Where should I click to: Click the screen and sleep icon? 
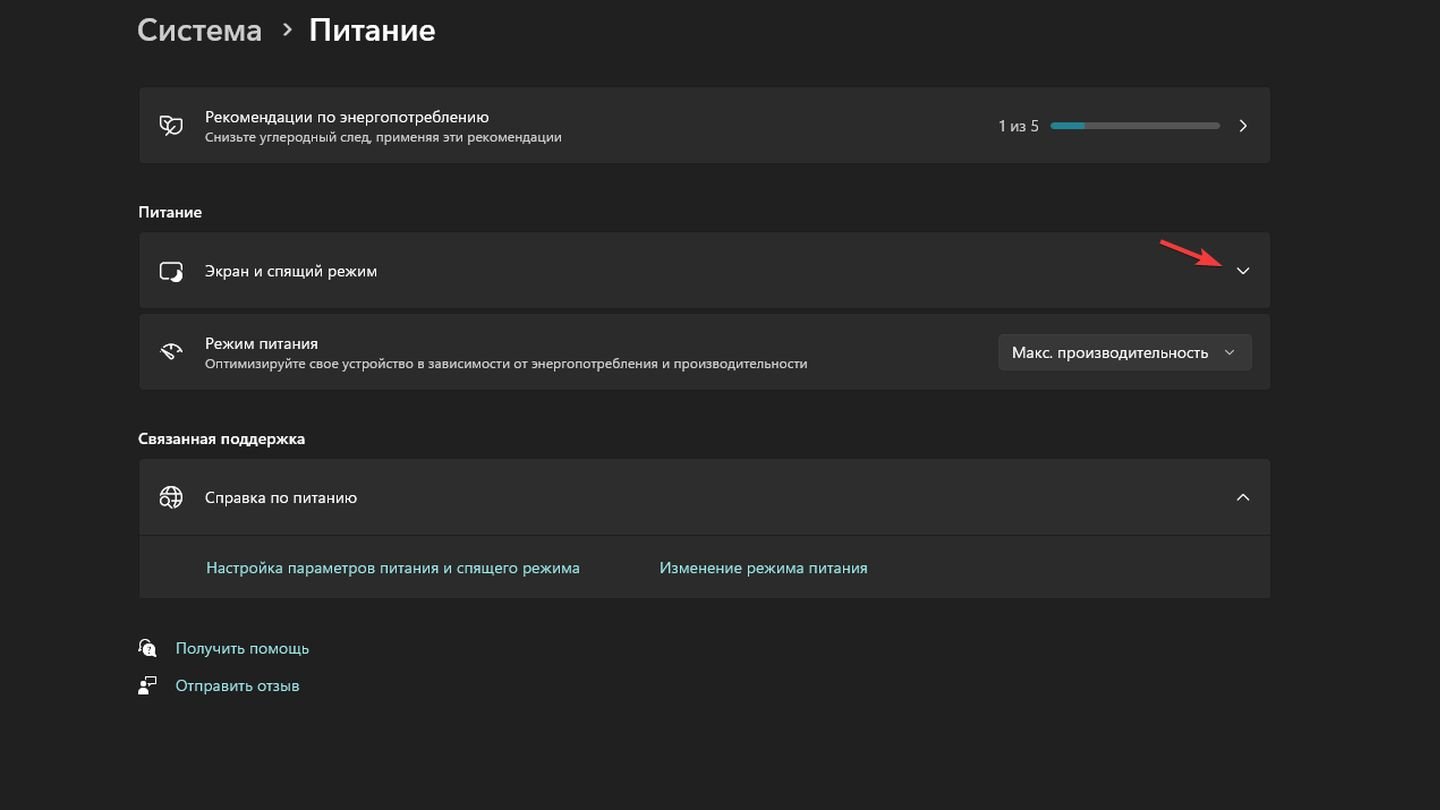(171, 271)
